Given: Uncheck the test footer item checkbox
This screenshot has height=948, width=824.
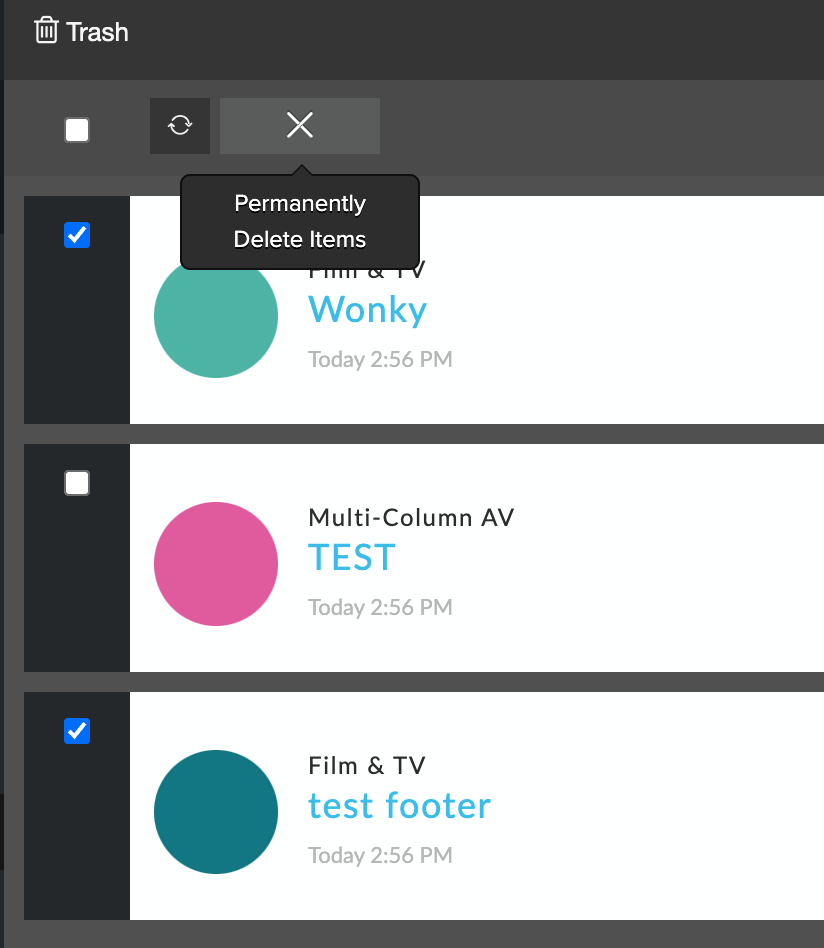Looking at the screenshot, I should click(x=77, y=731).
